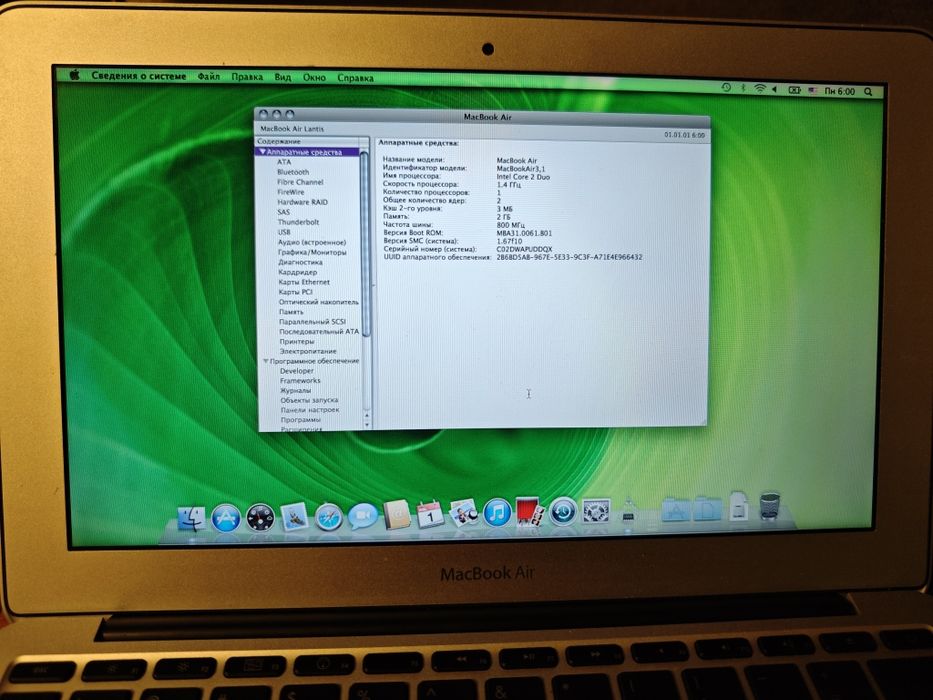Launch Safari from the Dock
Viewport: 933px width, 700px height.
tap(328, 516)
